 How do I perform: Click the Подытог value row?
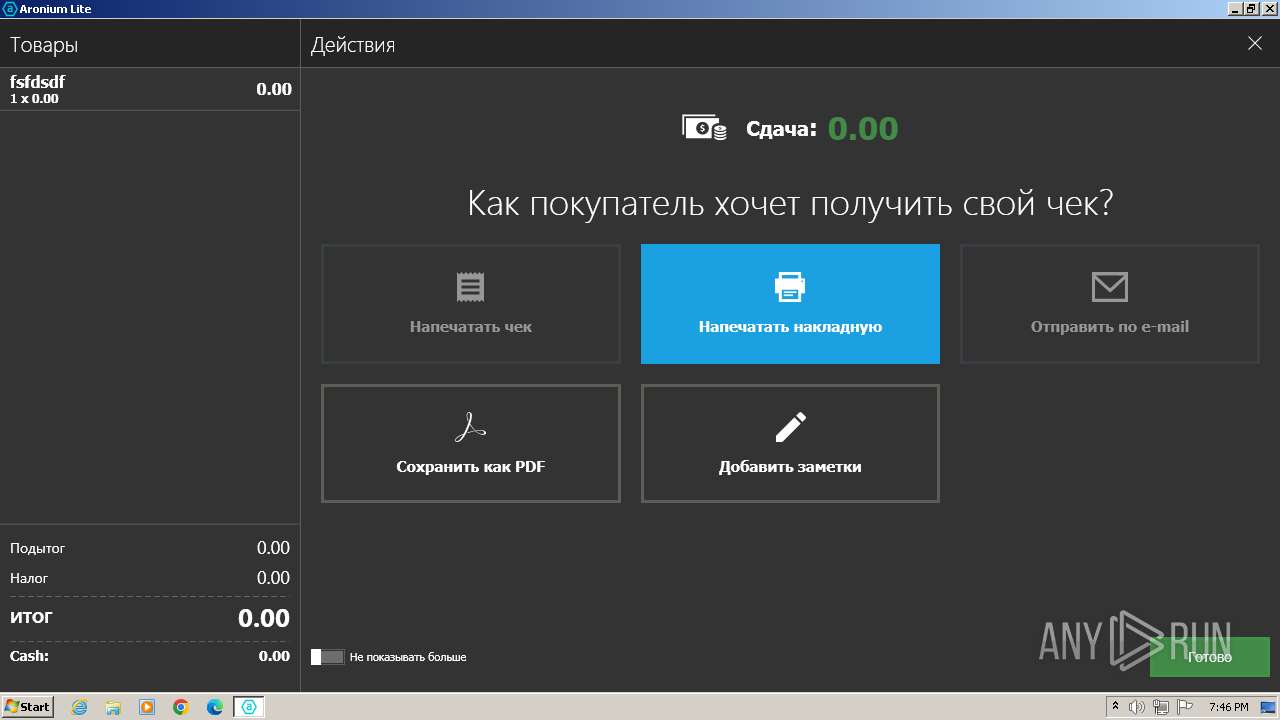[x=150, y=548]
